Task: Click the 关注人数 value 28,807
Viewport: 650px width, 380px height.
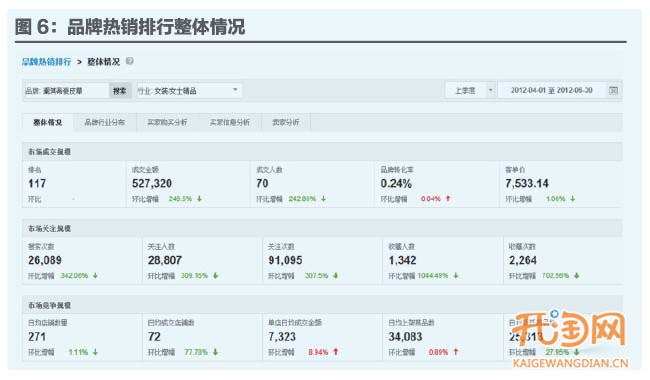Action: (165, 260)
